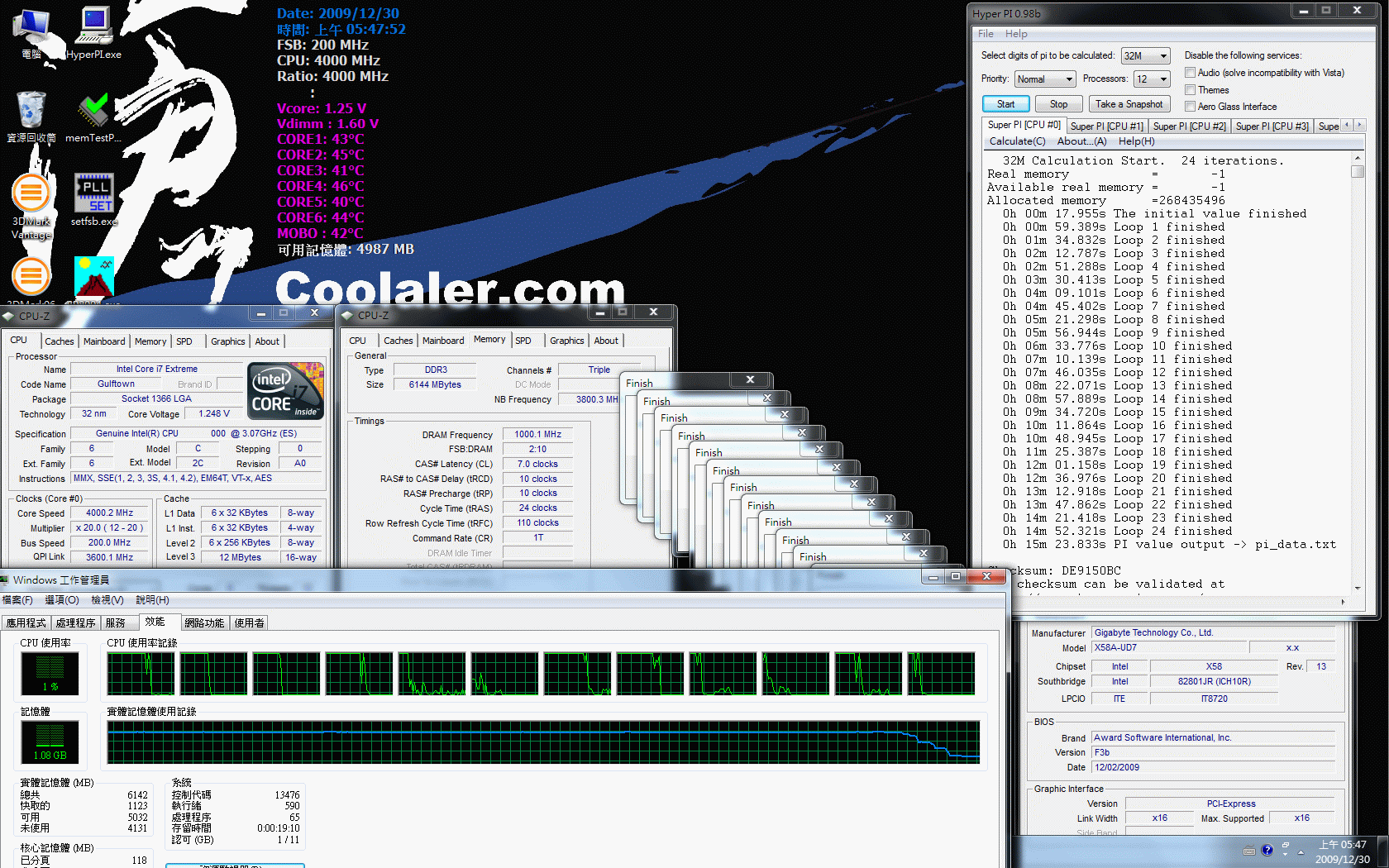The width and height of the screenshot is (1389, 868).
Task: Open the SPD tab in CPU-Z Memory window
Action: [x=523, y=341]
